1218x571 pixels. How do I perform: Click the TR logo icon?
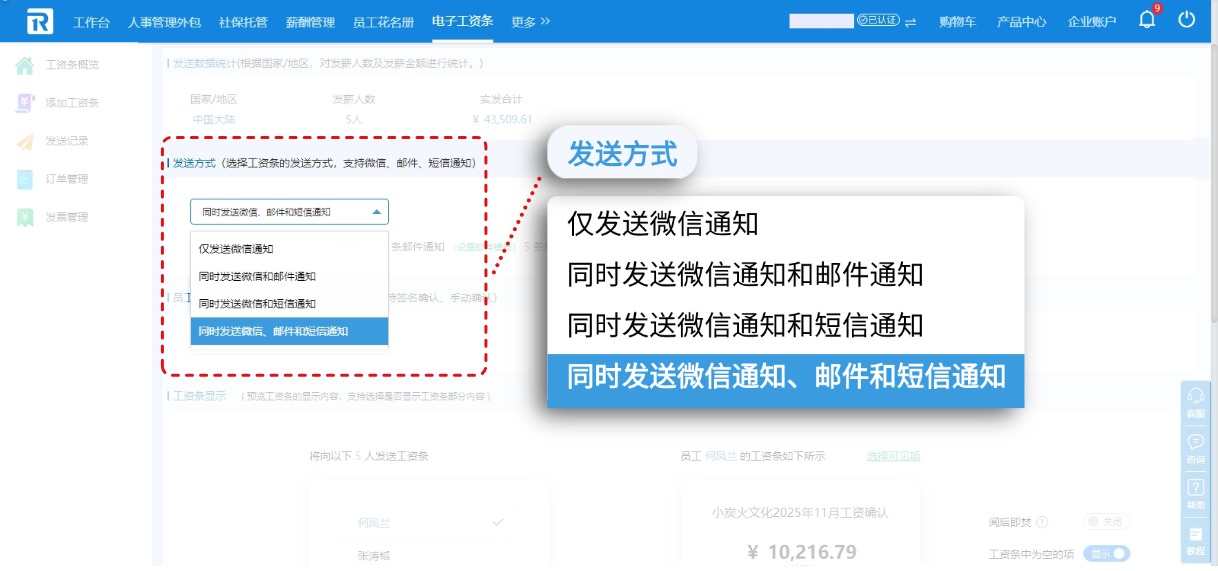coord(39,21)
